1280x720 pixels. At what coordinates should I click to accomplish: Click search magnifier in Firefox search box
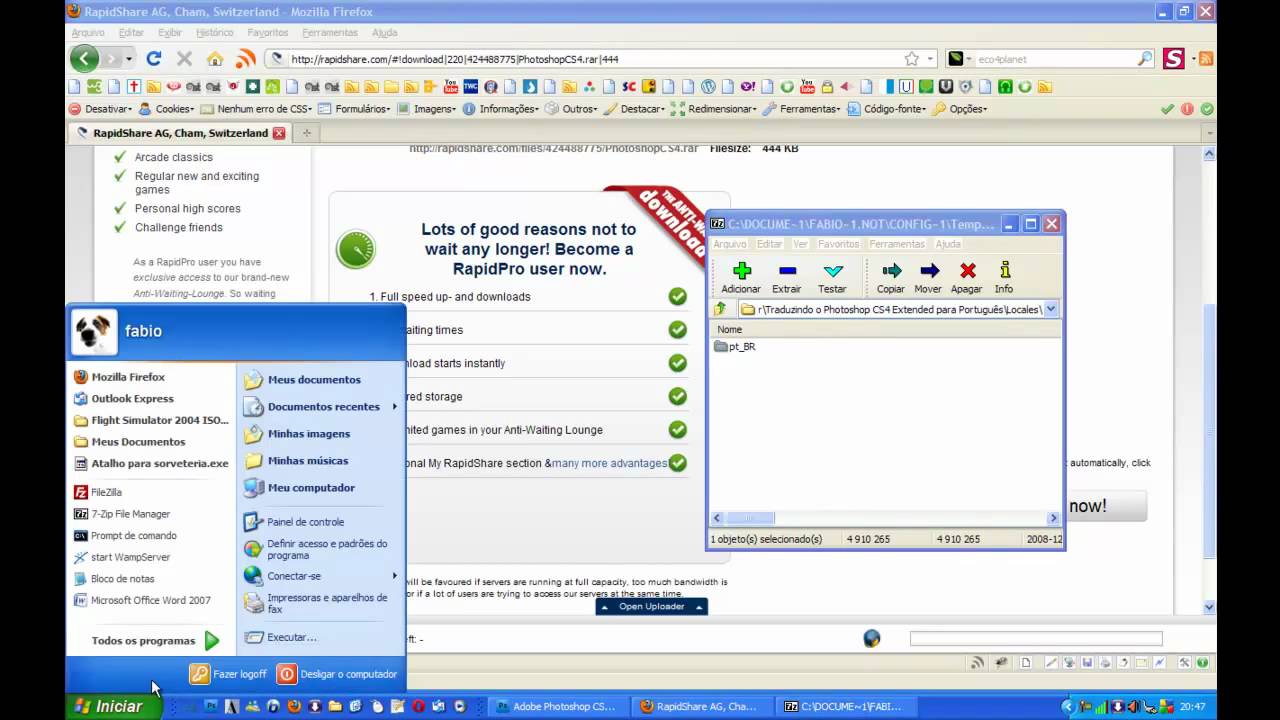click(x=1145, y=59)
